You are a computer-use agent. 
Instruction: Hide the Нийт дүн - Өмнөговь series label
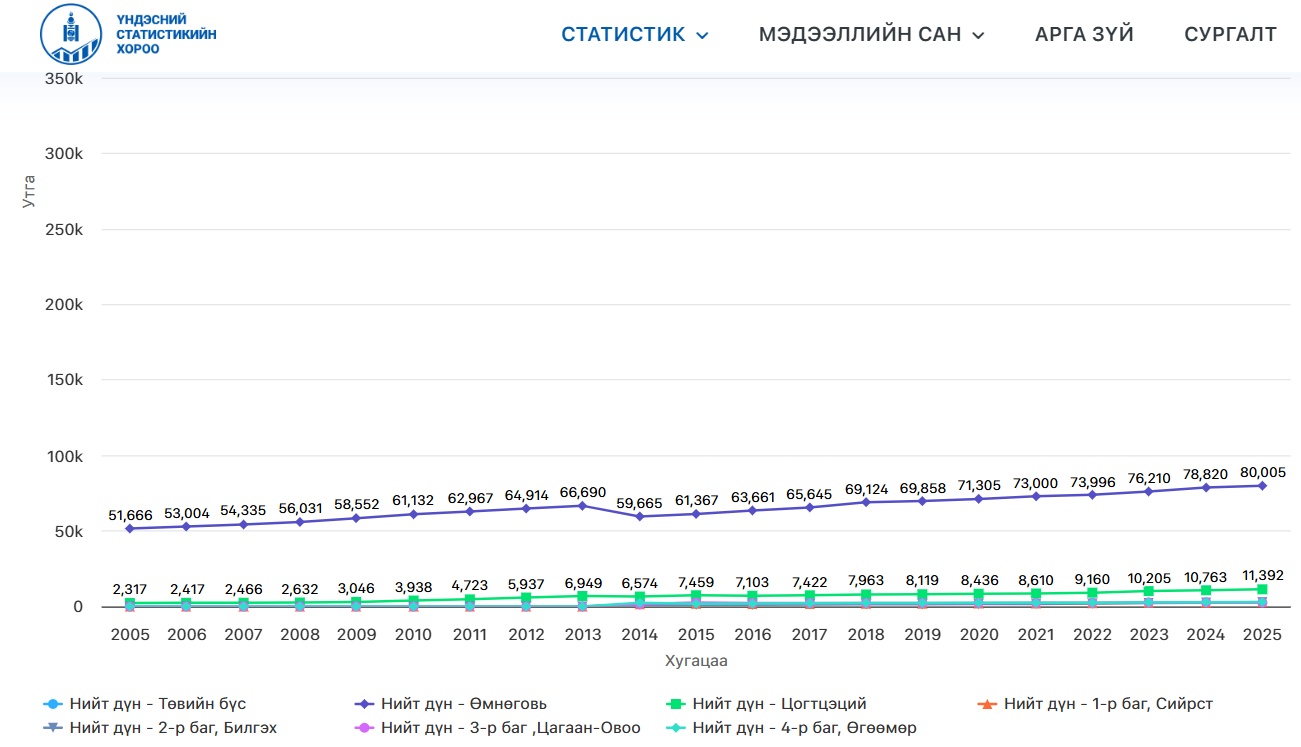click(x=464, y=704)
